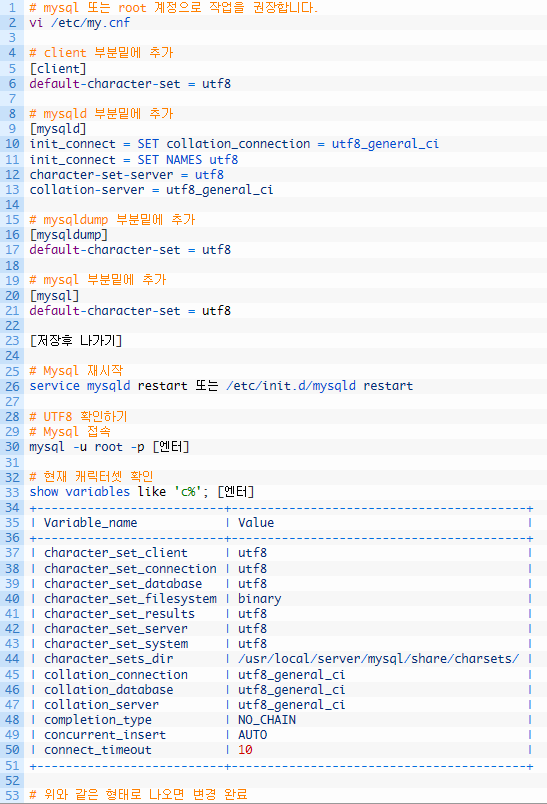Click the '[저장후 나가기]' text
Image resolution: width=547 pixels, height=804 pixels.
(x=76, y=340)
